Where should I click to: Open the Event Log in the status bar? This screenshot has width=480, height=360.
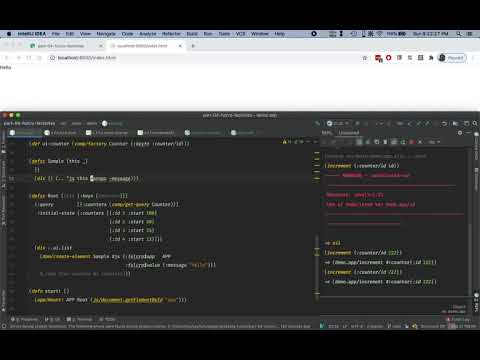[x=459, y=319]
